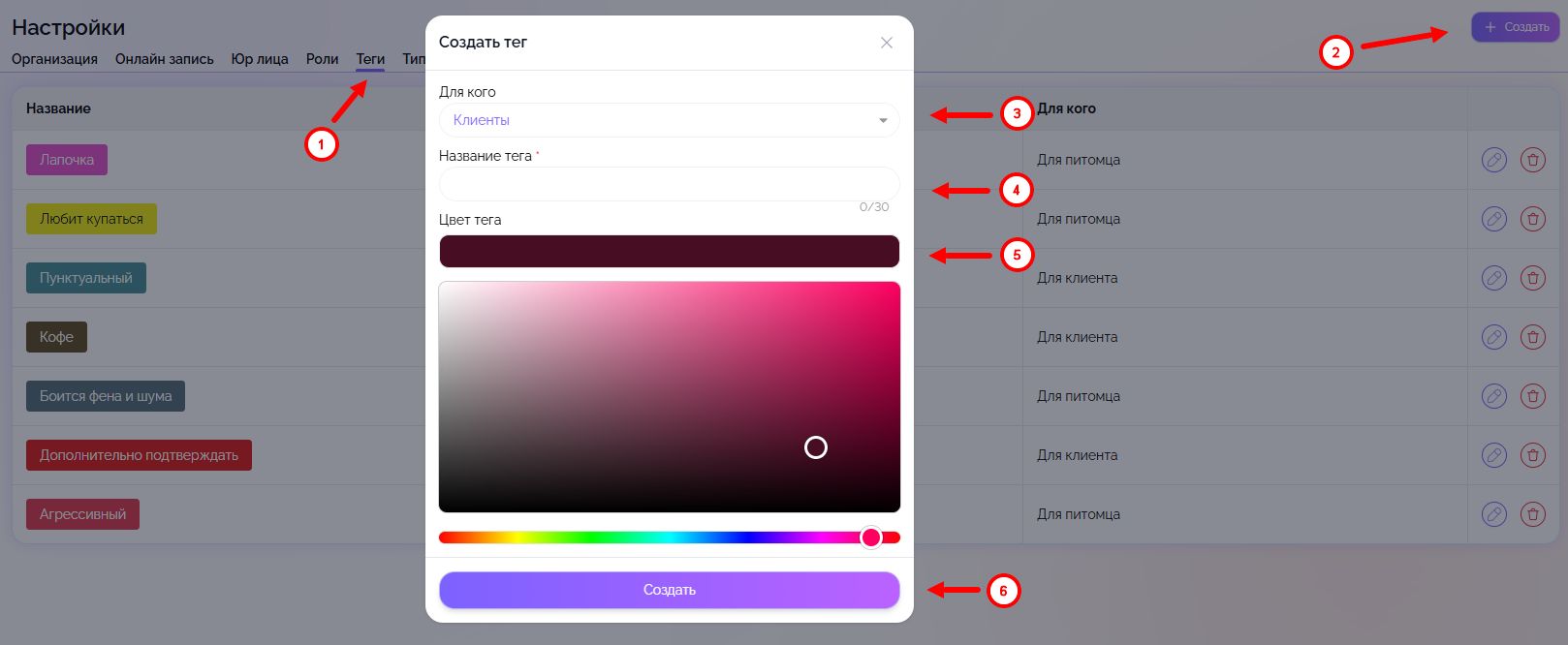The width and height of the screenshot is (1568, 645).
Task: Edit the Пунктуальный tag
Action: pos(1494,278)
